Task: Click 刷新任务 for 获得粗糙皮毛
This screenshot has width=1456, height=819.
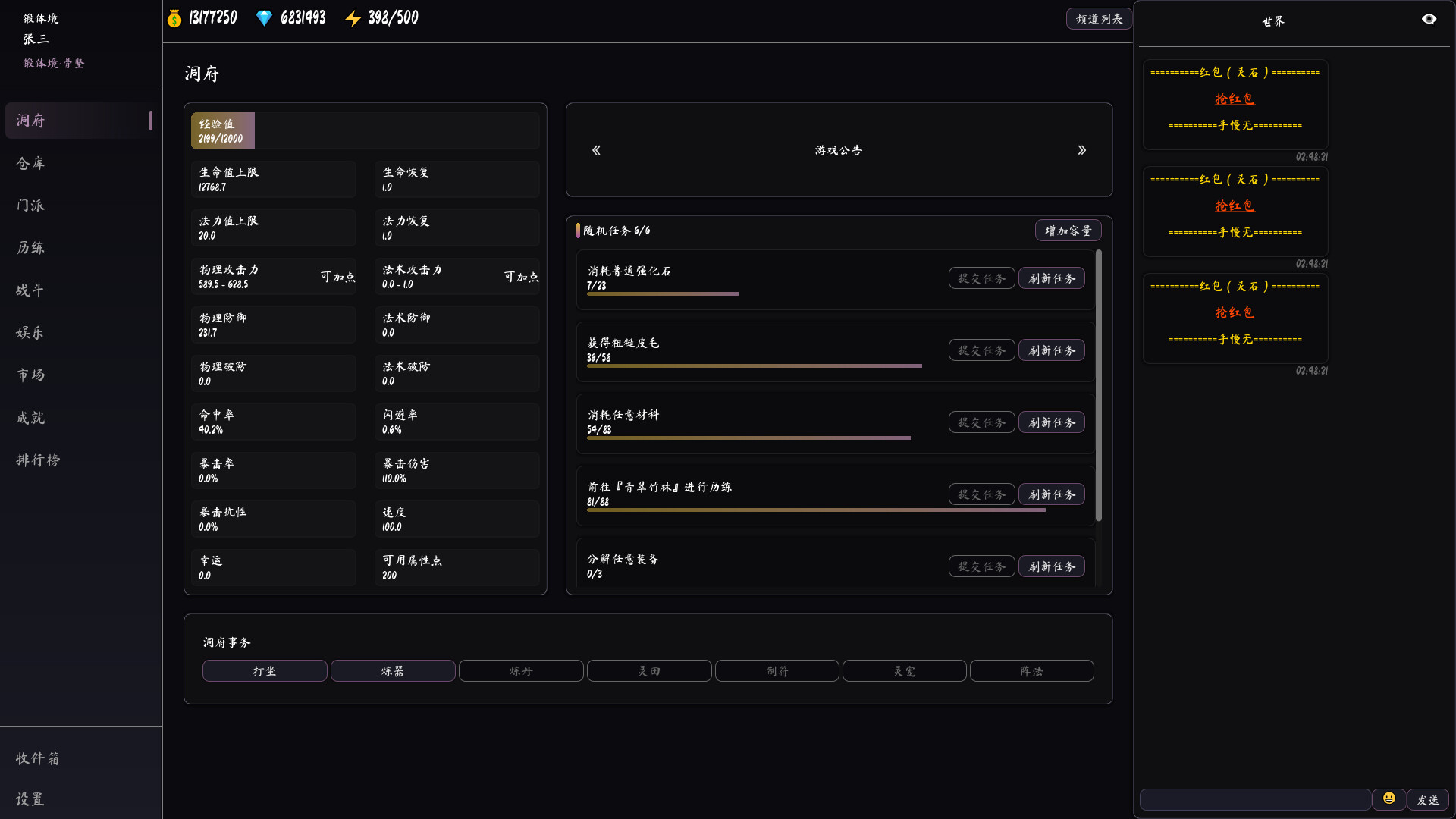Action: 1052,350
